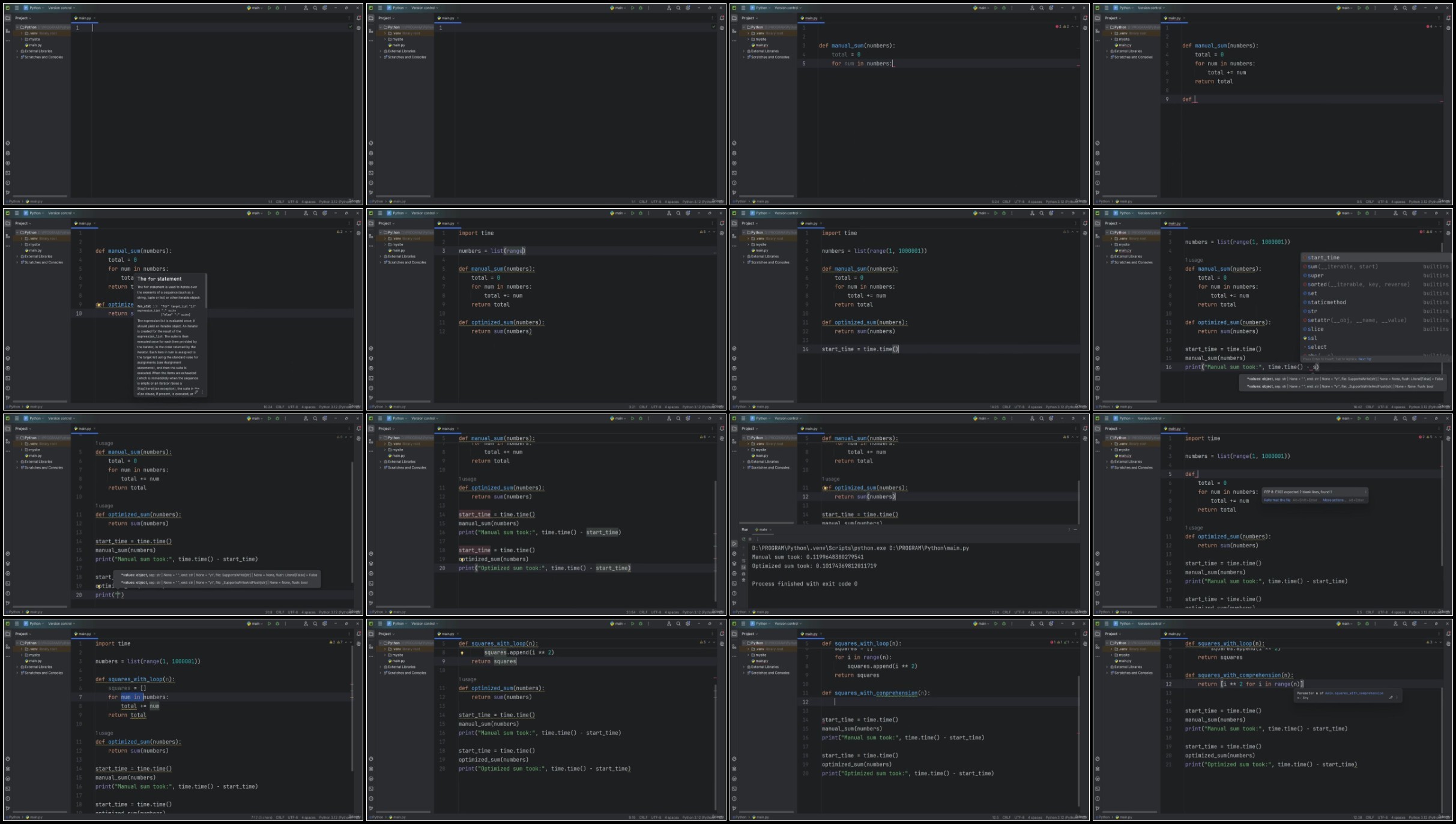Image resolution: width=1456 pixels, height=824 pixels.
Task: Click "4 spaces" indent in PEP 8 frame status bar
Action: 1398,612
